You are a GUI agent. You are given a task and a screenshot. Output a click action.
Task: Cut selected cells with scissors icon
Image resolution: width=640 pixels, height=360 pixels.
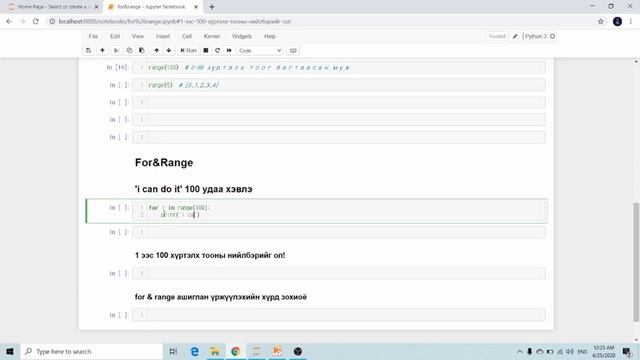click(x=116, y=50)
